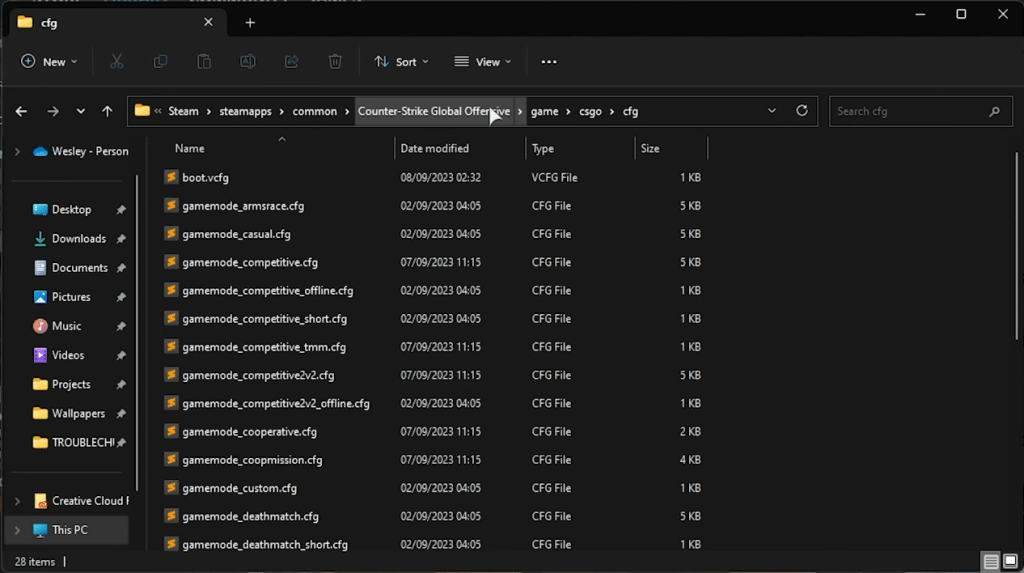Screen dimensions: 1024x573
Task: Open Videos in the sidebar
Action: point(67,355)
